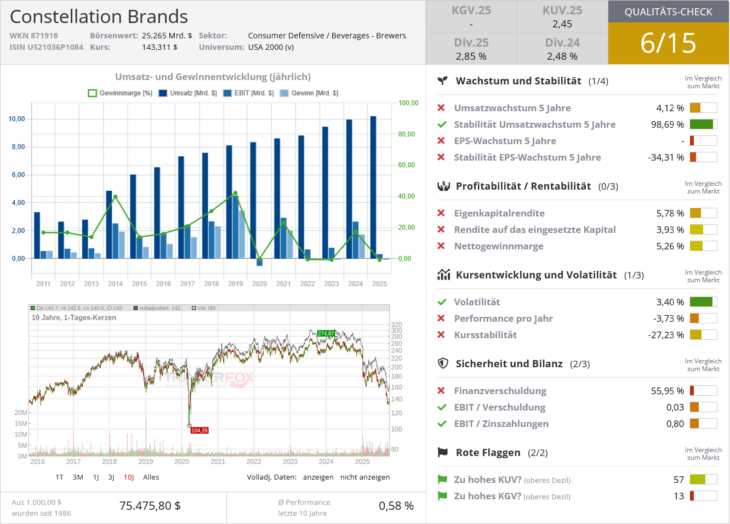
Task: Click the black flag icon beside Rote Flaggen
Action: point(442,452)
